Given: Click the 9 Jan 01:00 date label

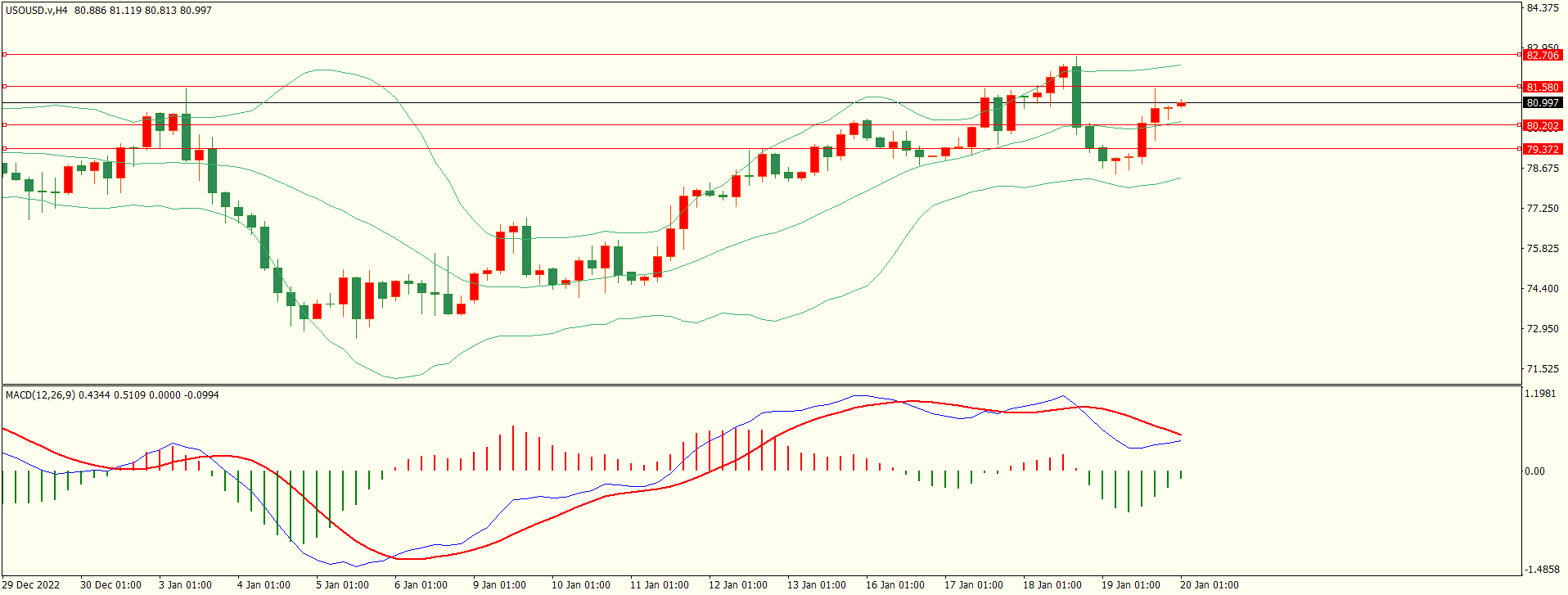Looking at the screenshot, I should (x=499, y=585).
